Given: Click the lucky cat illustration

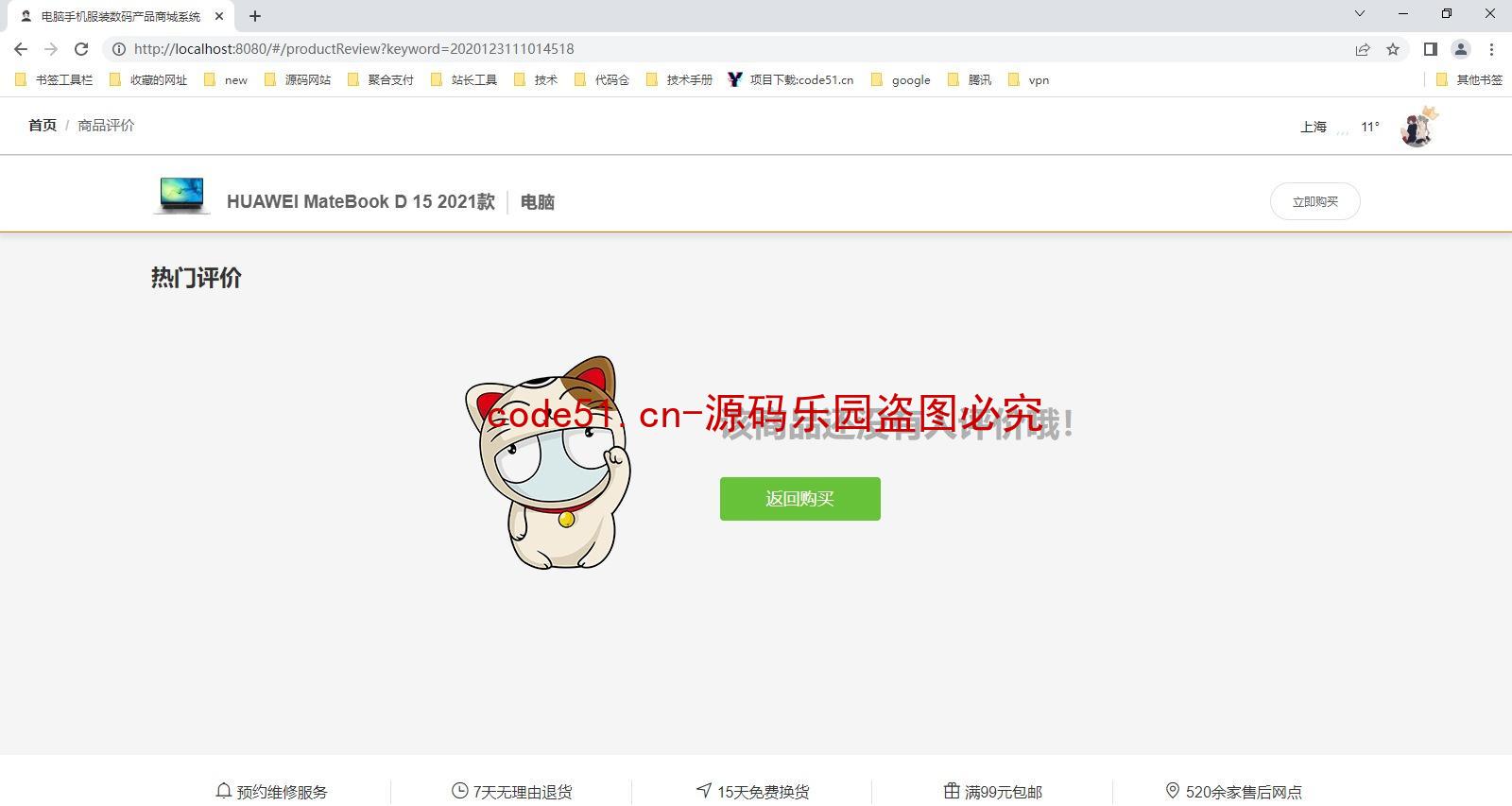Looking at the screenshot, I should (548, 463).
